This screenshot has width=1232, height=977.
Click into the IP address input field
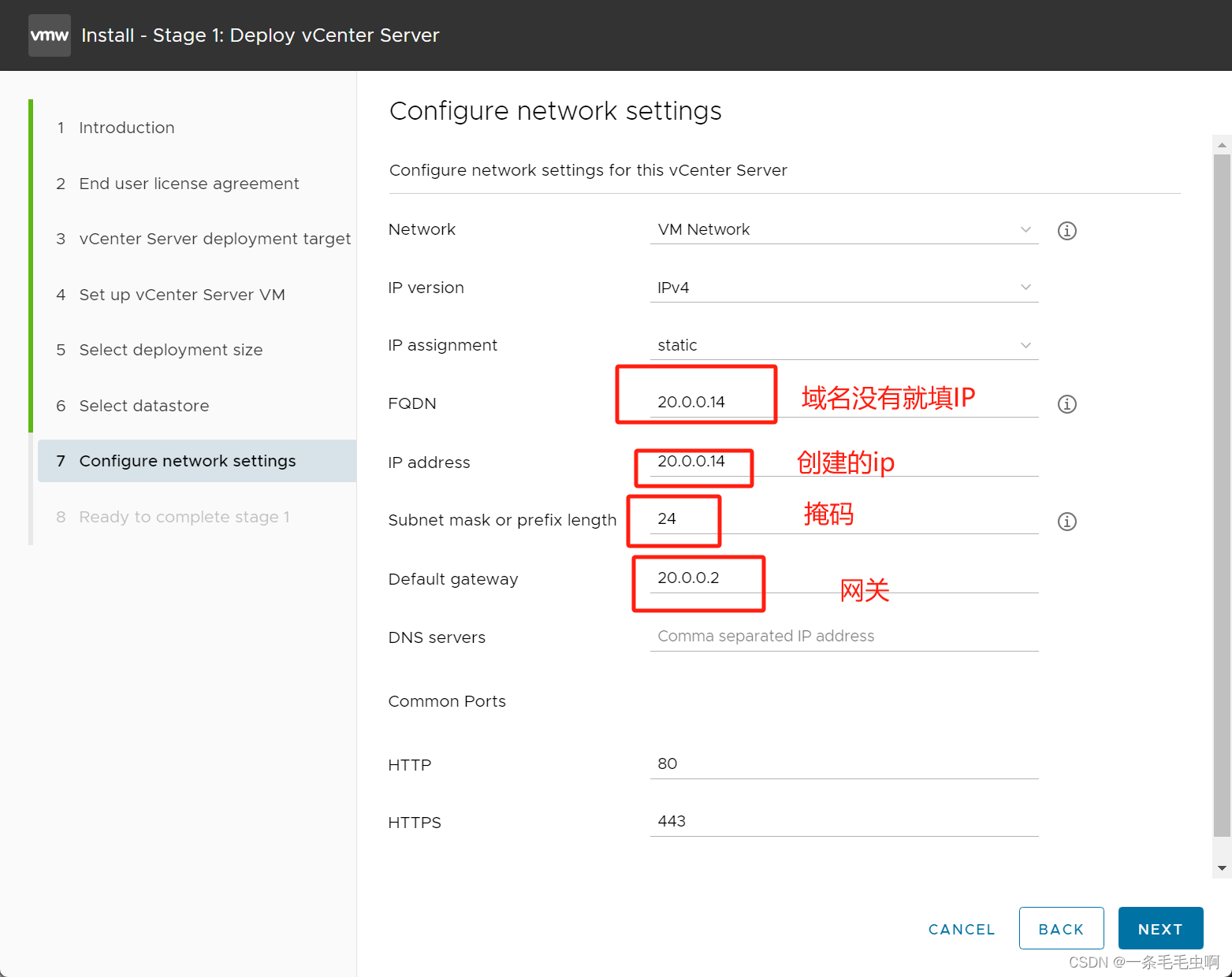[844, 462]
